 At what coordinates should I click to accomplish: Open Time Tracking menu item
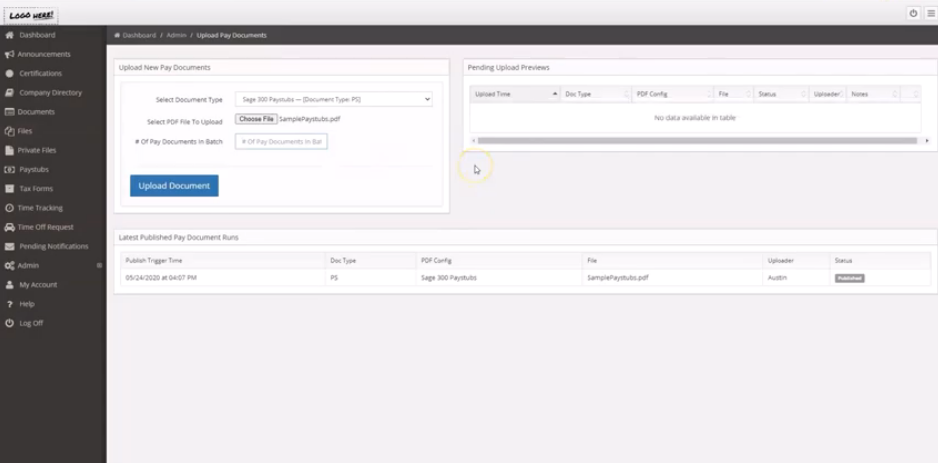(x=40, y=208)
